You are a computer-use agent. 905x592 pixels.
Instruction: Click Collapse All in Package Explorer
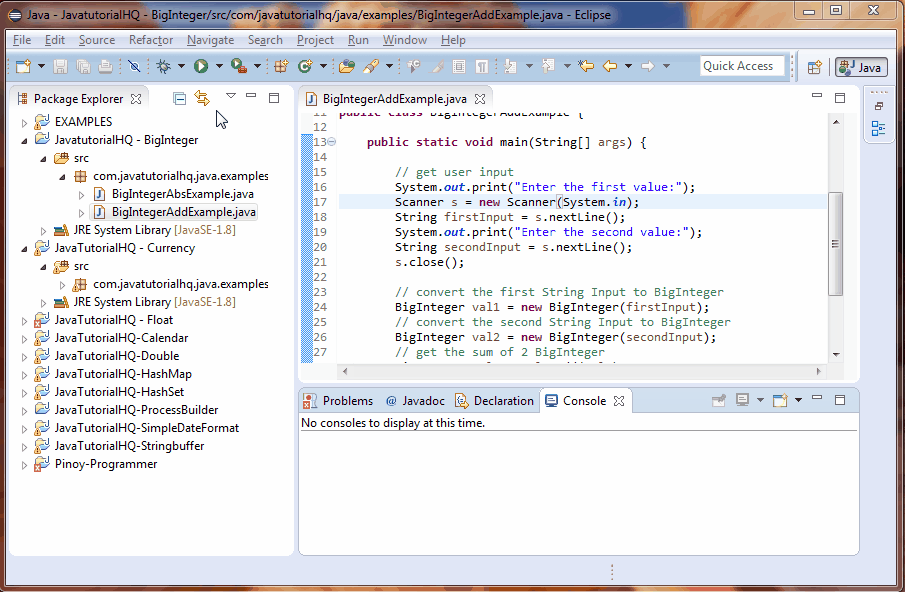point(179,99)
